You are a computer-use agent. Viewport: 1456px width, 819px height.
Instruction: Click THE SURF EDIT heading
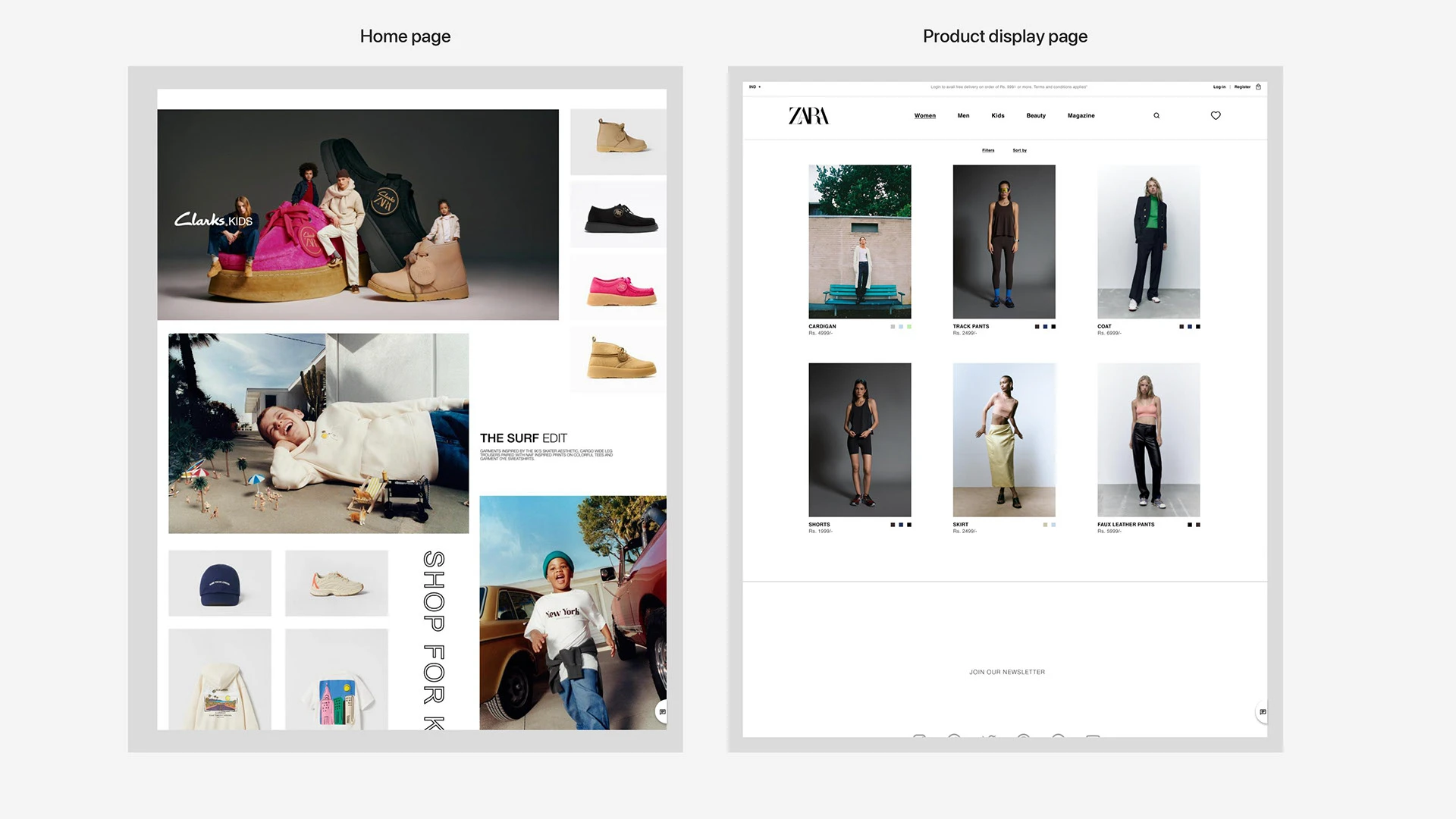(523, 438)
